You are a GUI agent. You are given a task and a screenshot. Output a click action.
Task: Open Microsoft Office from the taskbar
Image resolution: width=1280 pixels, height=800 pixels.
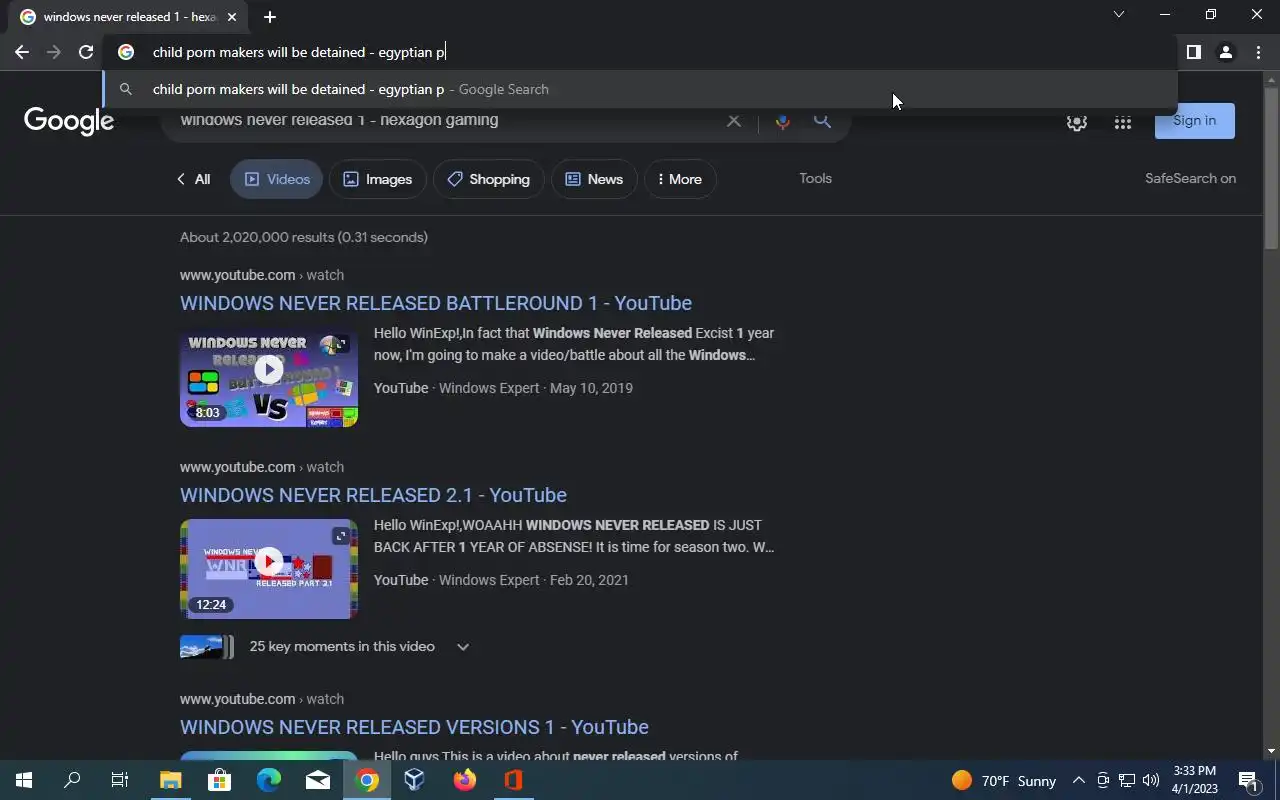(x=513, y=780)
